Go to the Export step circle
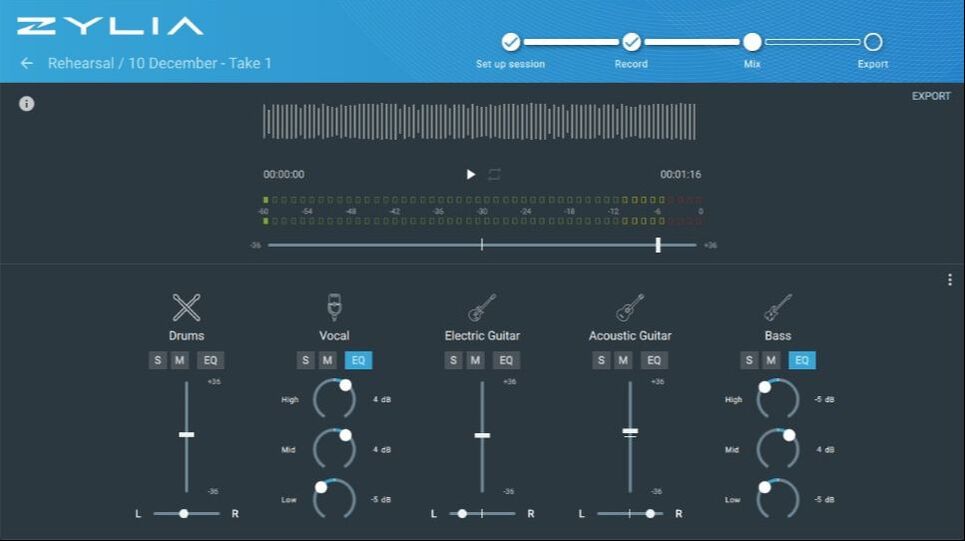The height and width of the screenshot is (541, 965). tap(873, 42)
